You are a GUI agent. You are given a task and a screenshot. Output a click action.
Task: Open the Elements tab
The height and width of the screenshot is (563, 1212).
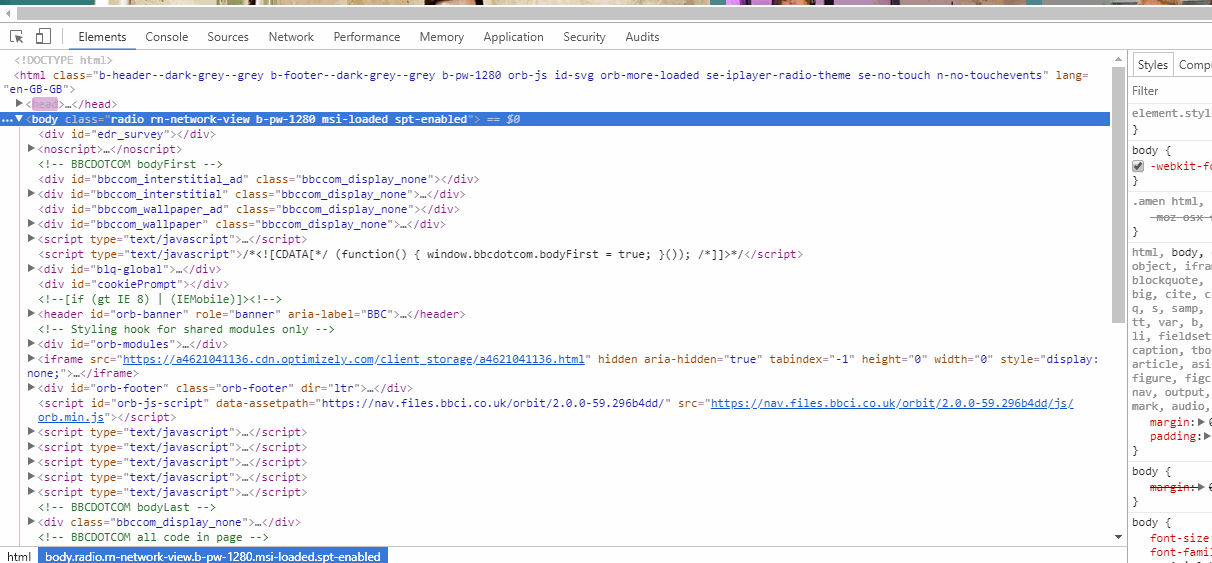coord(102,37)
